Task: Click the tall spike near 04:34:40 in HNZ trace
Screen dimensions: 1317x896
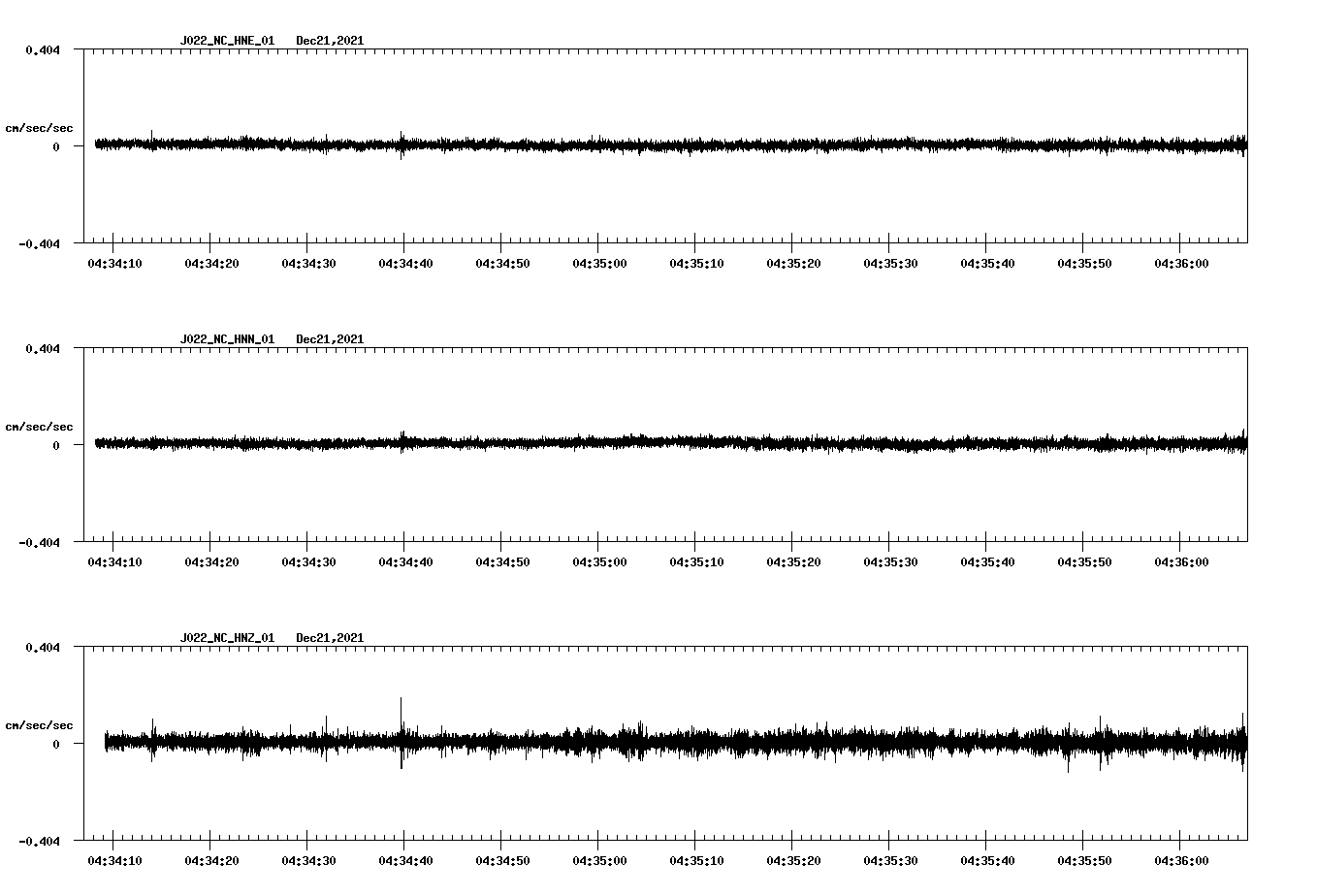Action: [x=401, y=732]
